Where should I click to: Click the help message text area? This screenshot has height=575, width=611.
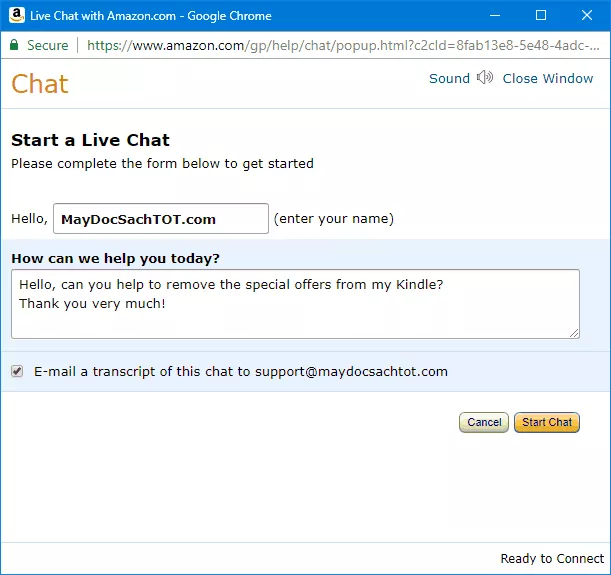tap(295, 304)
